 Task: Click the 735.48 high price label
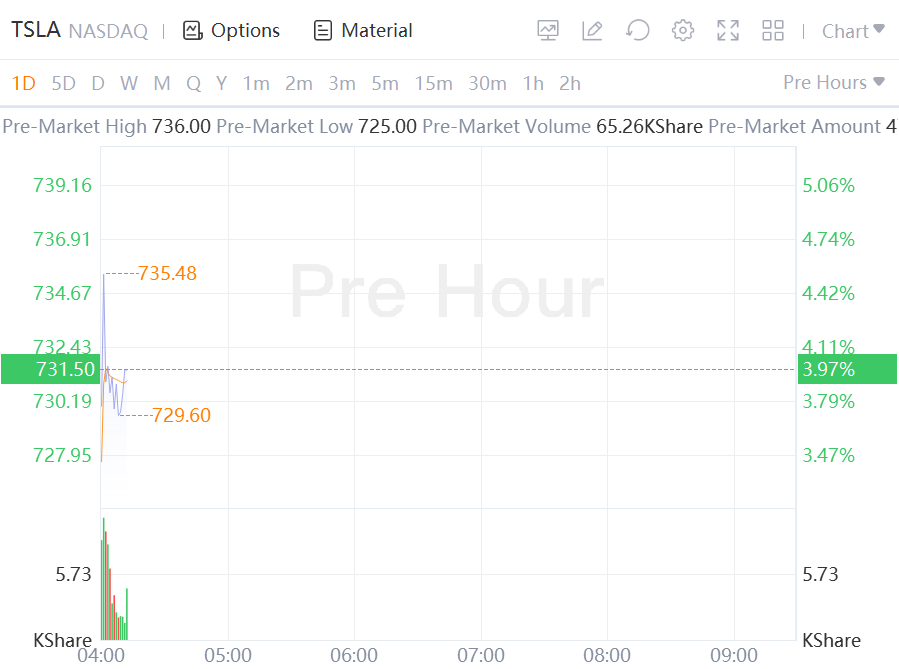pyautogui.click(x=167, y=273)
